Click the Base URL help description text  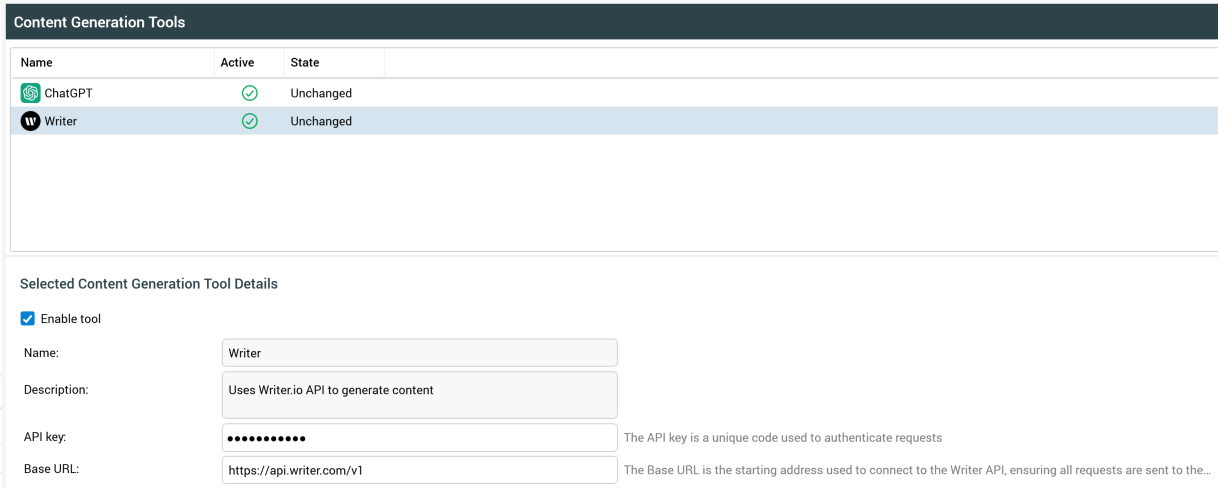click(x=916, y=470)
